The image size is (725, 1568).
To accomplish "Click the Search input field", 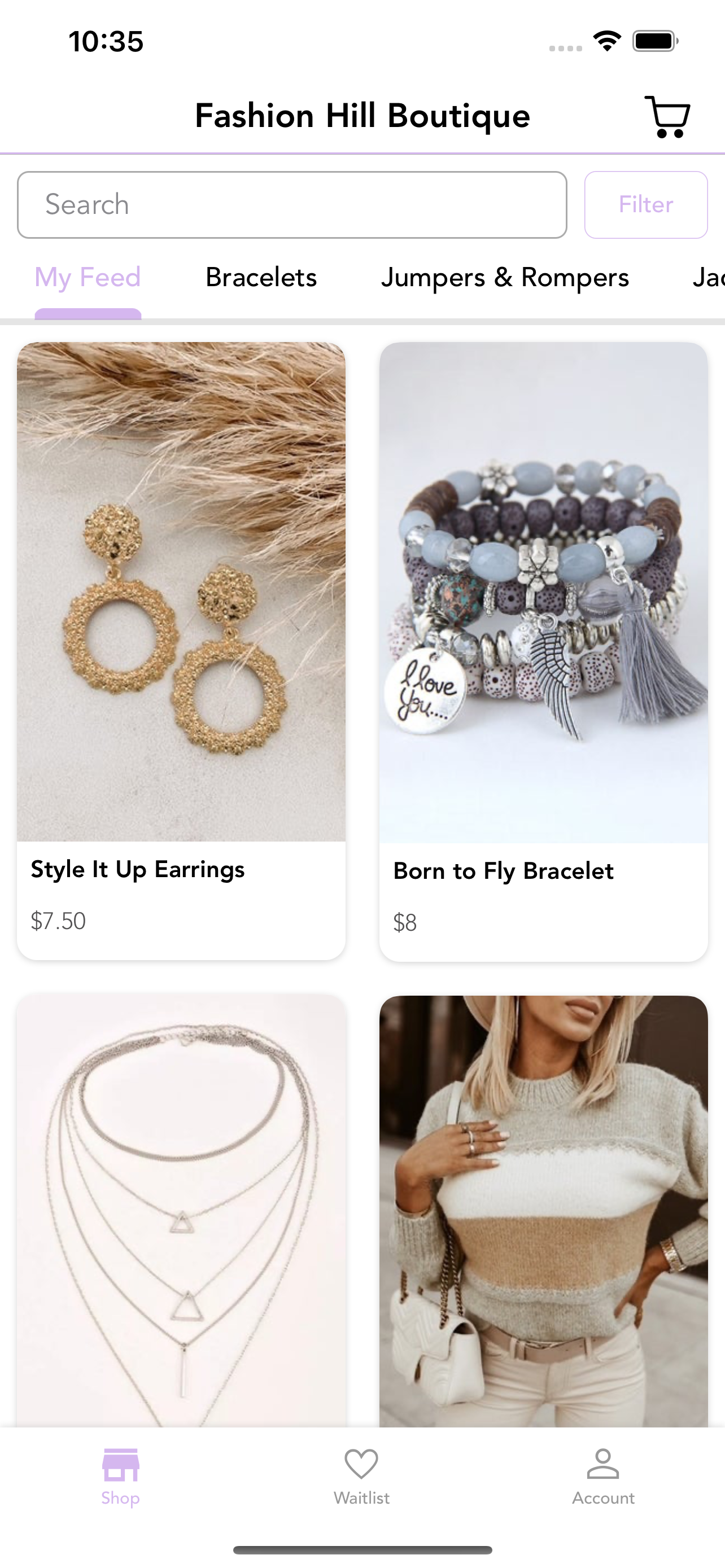I will point(292,204).
